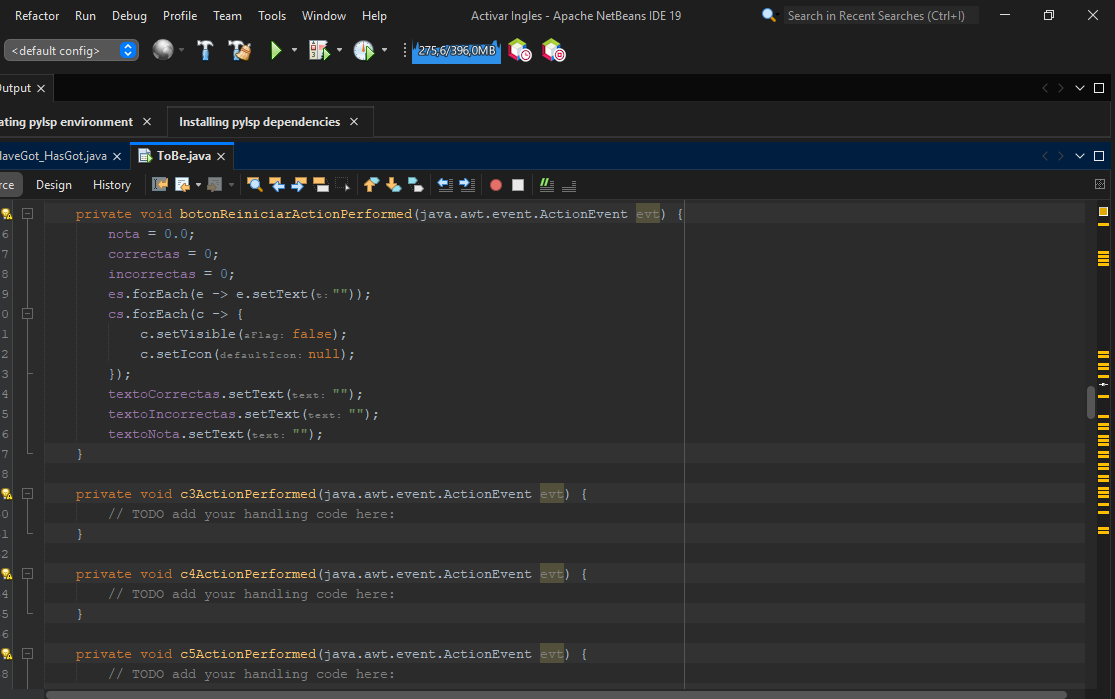1115x699 pixels.
Task: Click Find Selection magnifier icon in editor toolbar
Action: coord(254,185)
